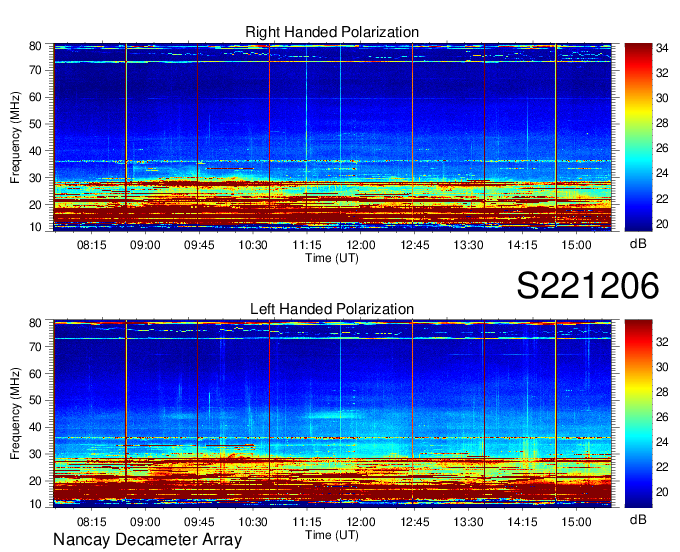Click the "Time (UT)" label under bottom plot

332,535
